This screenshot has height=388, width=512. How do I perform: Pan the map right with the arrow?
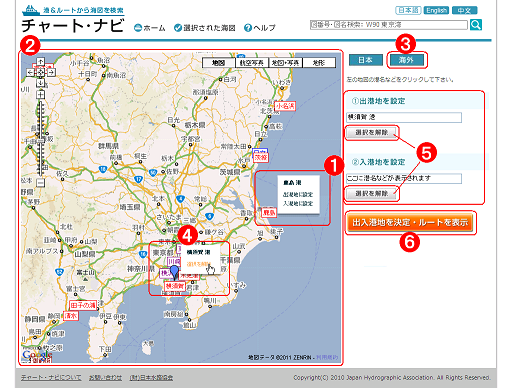(51, 72)
